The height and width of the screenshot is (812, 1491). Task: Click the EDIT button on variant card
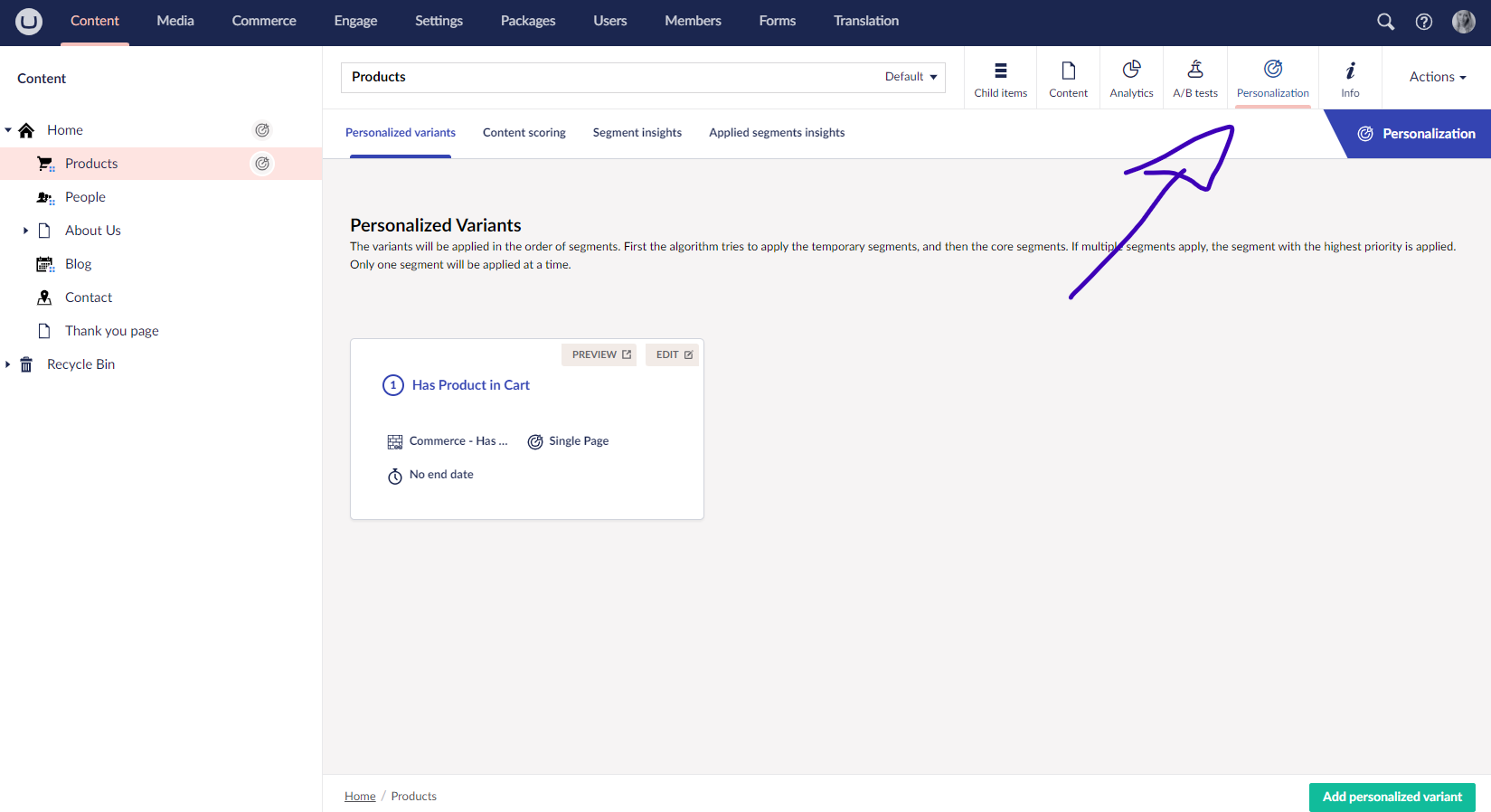point(673,354)
